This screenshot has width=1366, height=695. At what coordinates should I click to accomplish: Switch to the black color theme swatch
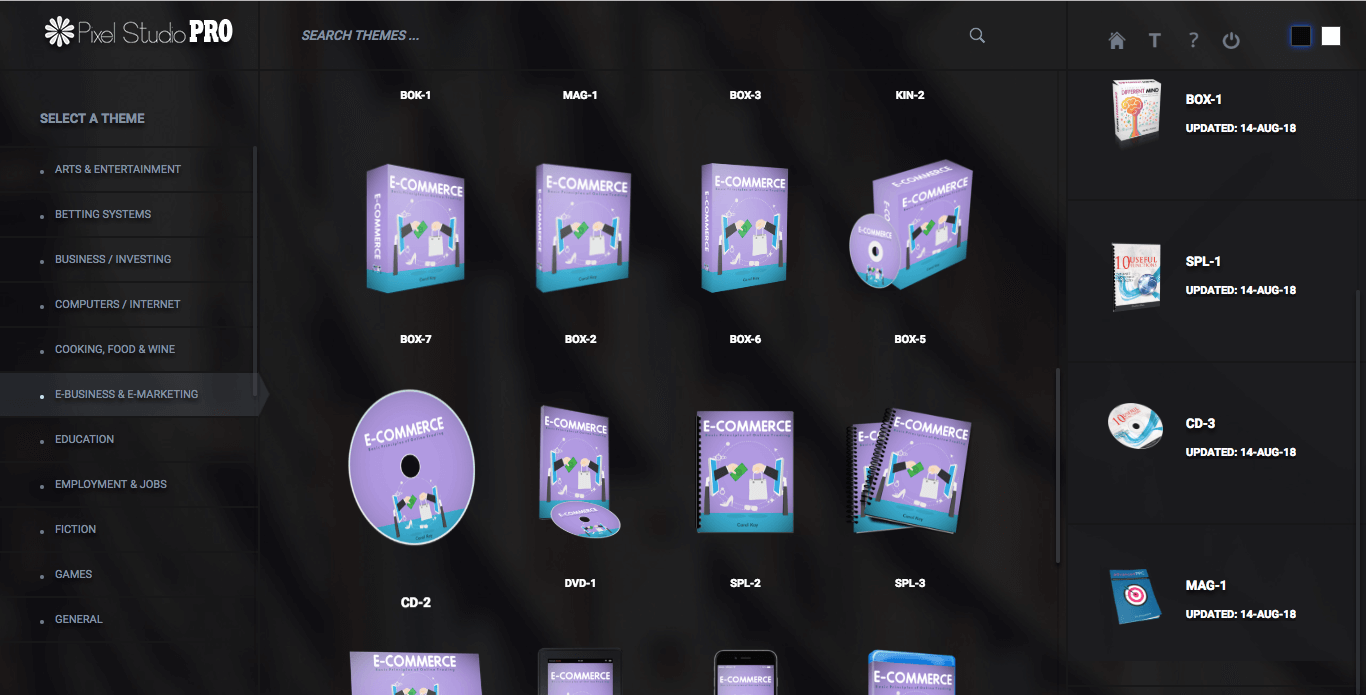pos(1300,36)
